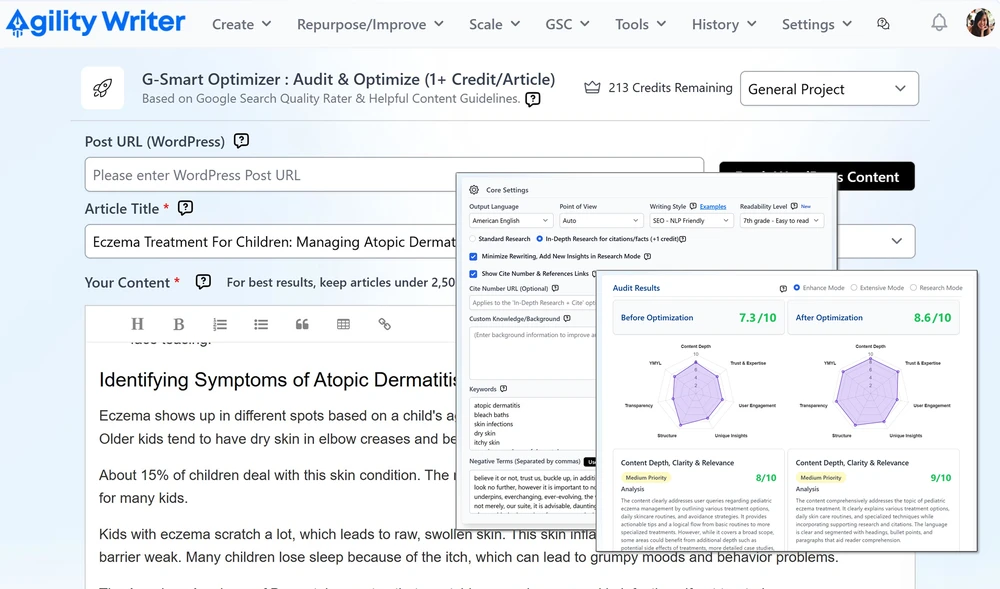
Task: Click the 'atopic dermatitis' keyword line
Action: 497,405
